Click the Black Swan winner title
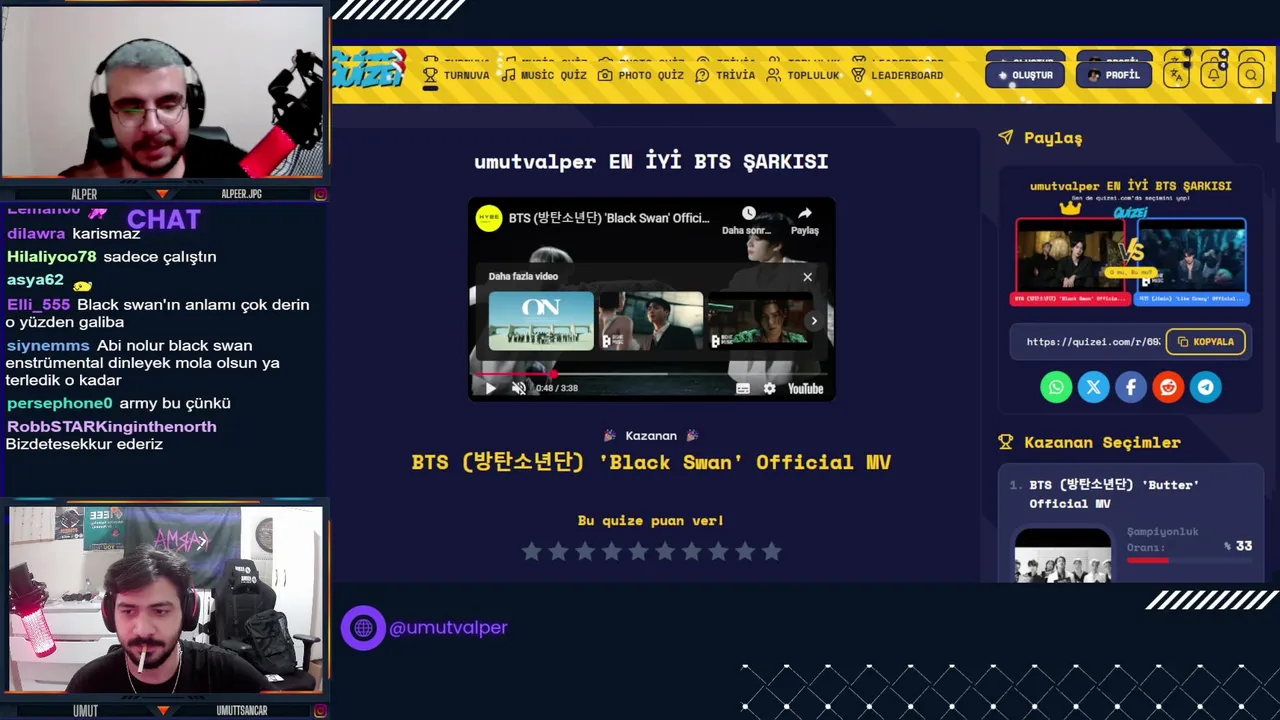The image size is (1280, 720). coord(651,462)
